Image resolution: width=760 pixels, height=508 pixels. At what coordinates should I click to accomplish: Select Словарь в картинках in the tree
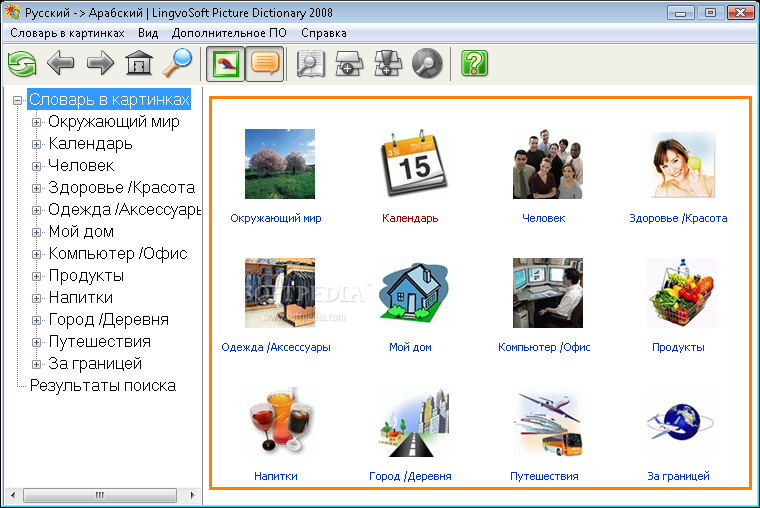point(109,99)
